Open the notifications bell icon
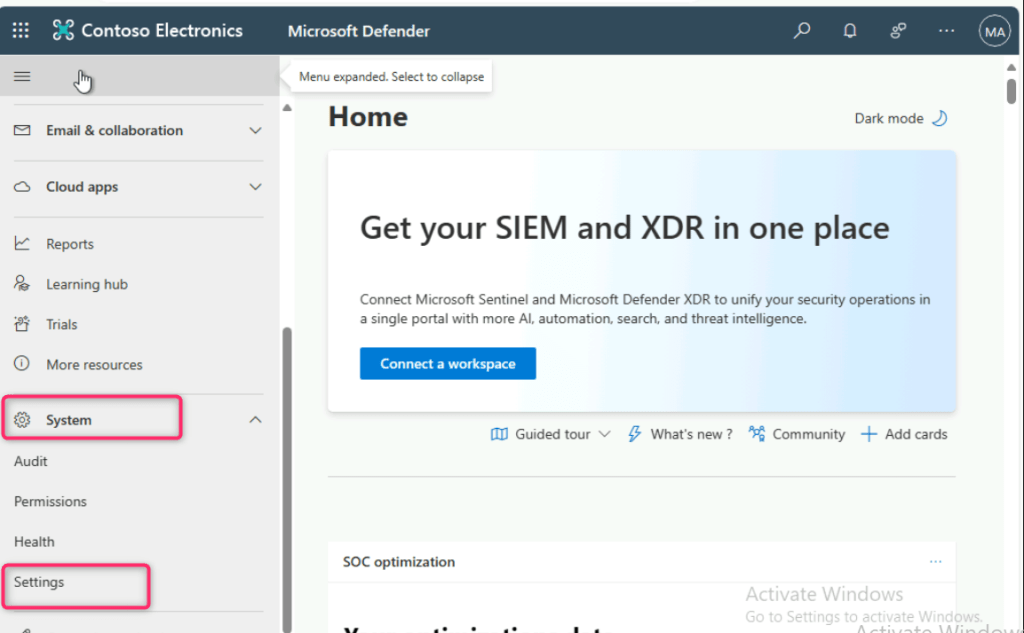This screenshot has width=1024, height=633. [850, 31]
